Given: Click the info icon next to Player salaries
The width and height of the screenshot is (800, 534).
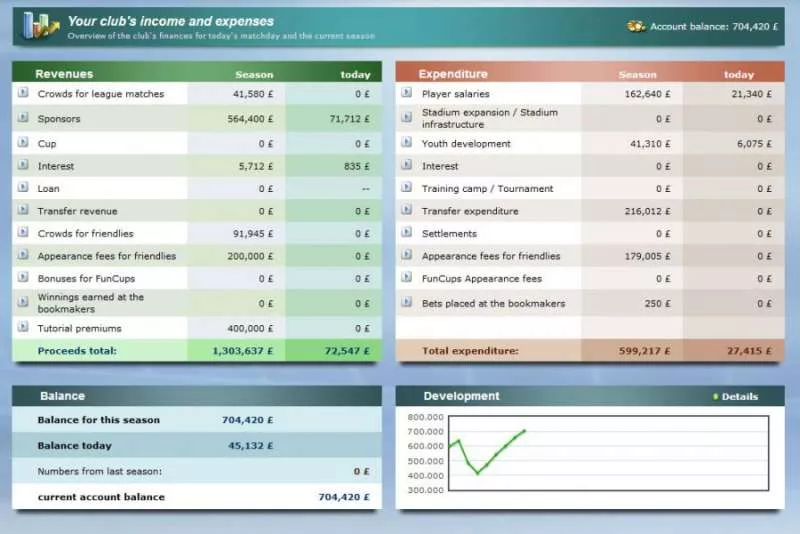Looking at the screenshot, I should point(407,93).
